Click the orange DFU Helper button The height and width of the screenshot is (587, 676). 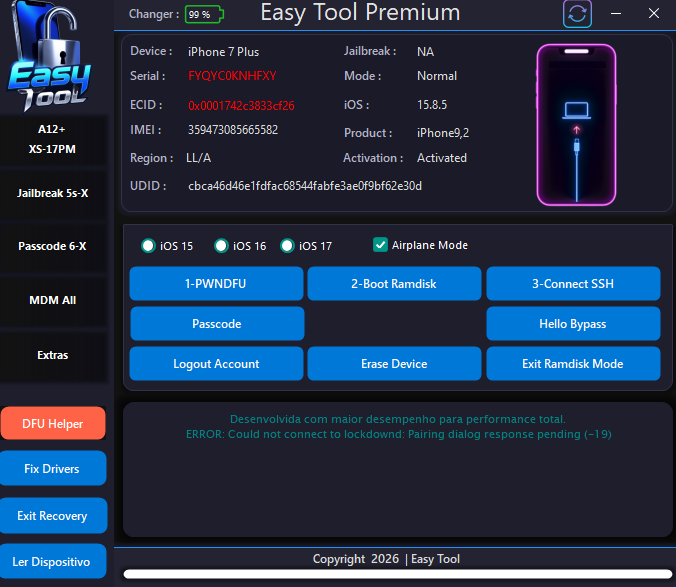[53, 424]
